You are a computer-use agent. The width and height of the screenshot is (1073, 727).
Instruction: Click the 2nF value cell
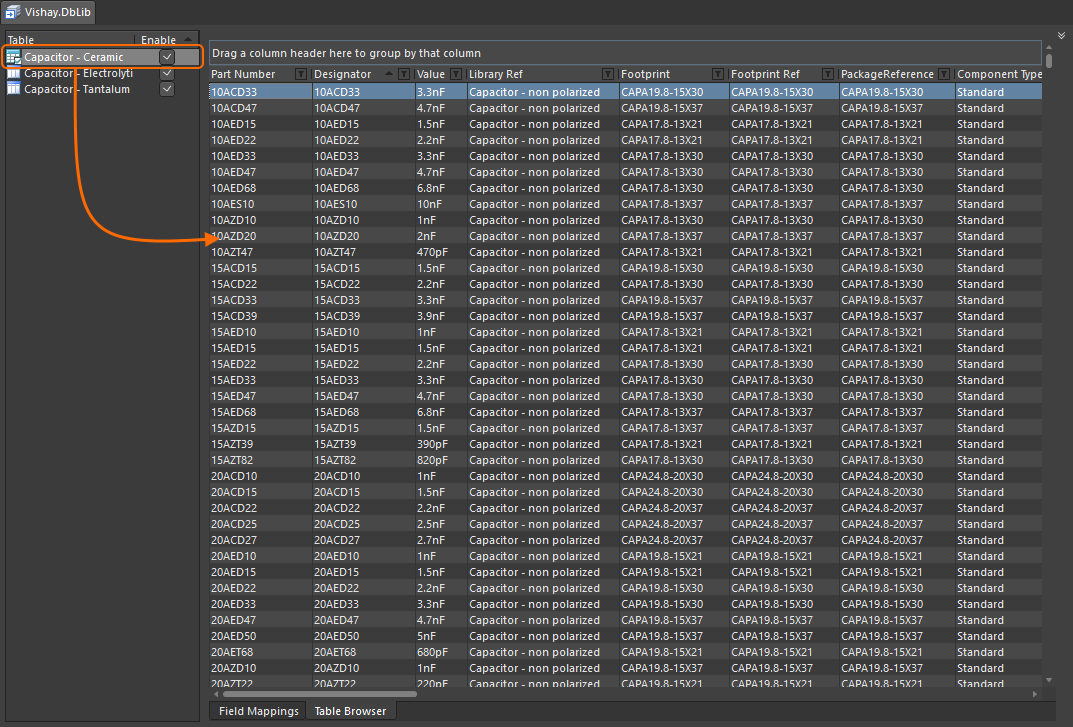coord(441,236)
